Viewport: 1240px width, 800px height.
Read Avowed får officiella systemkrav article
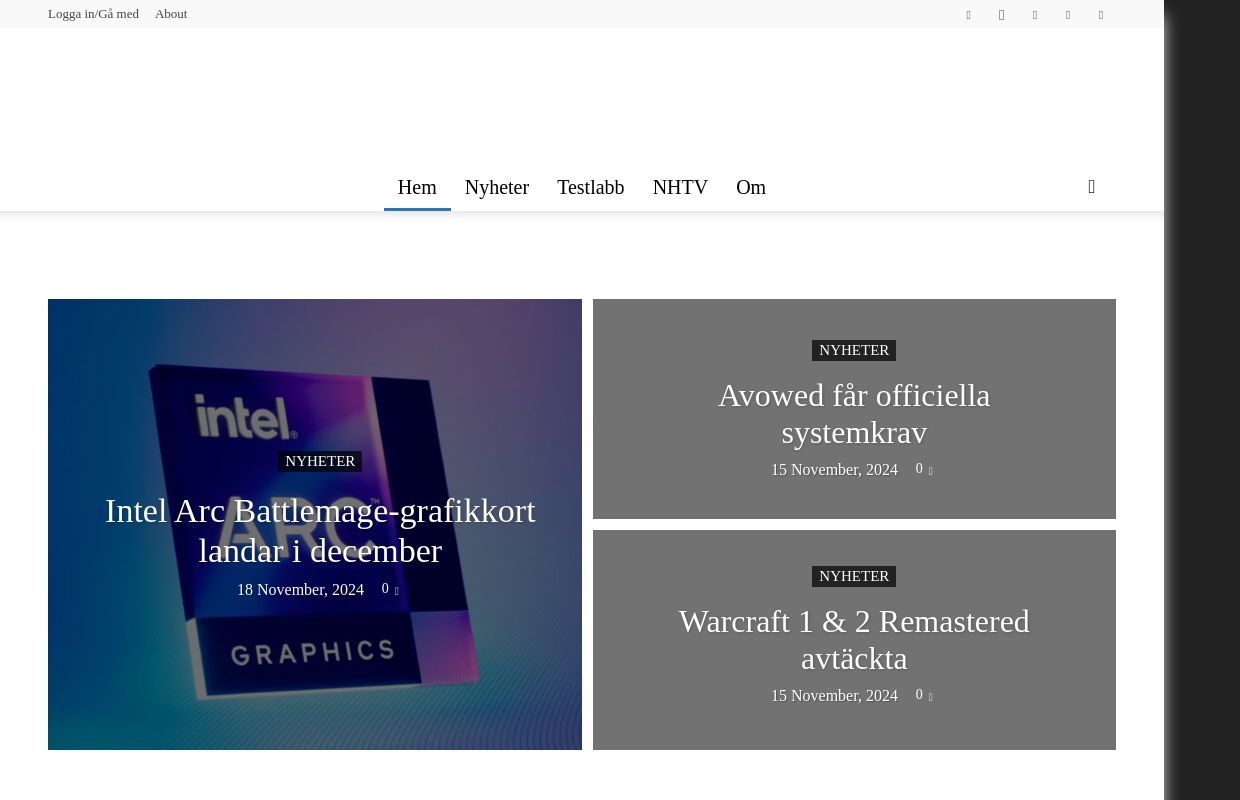click(x=854, y=414)
